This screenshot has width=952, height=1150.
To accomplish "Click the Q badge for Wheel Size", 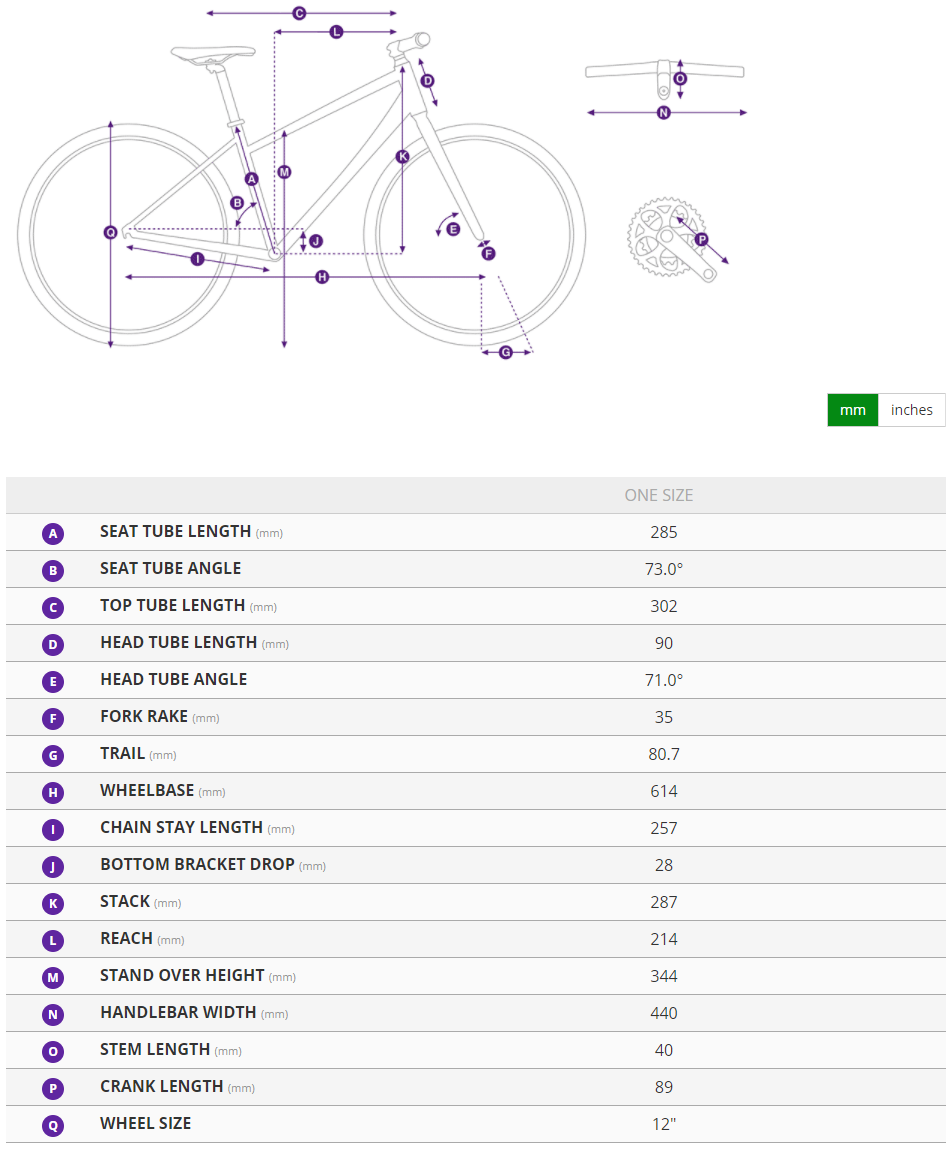I will coord(53,1125).
